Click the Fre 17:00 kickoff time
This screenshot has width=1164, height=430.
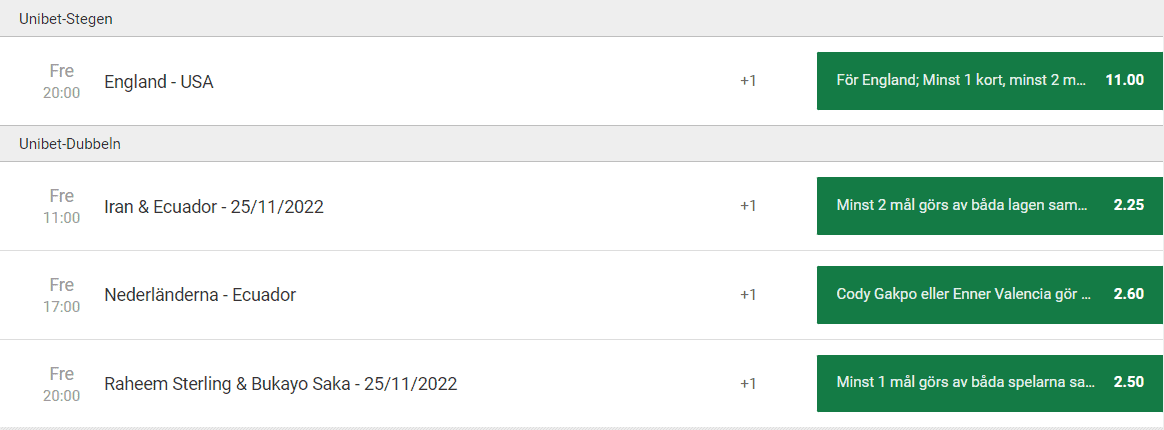pos(61,295)
